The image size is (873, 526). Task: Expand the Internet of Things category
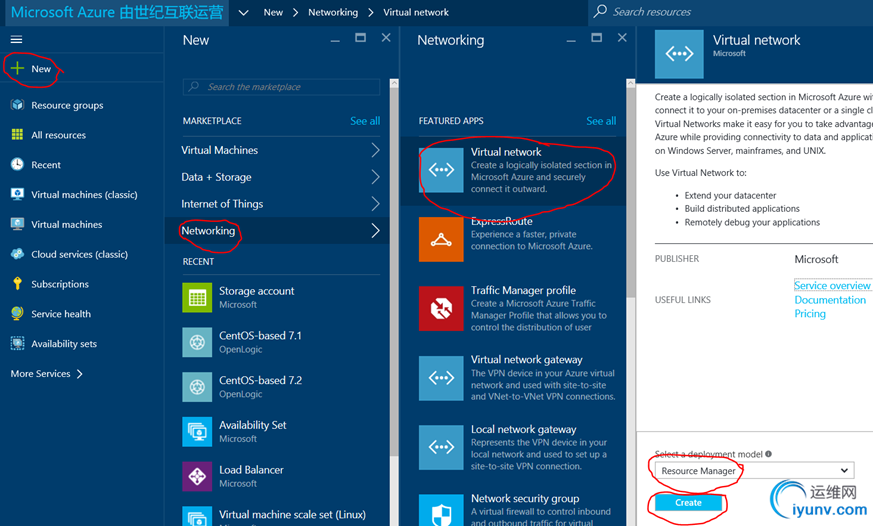[x=281, y=204]
